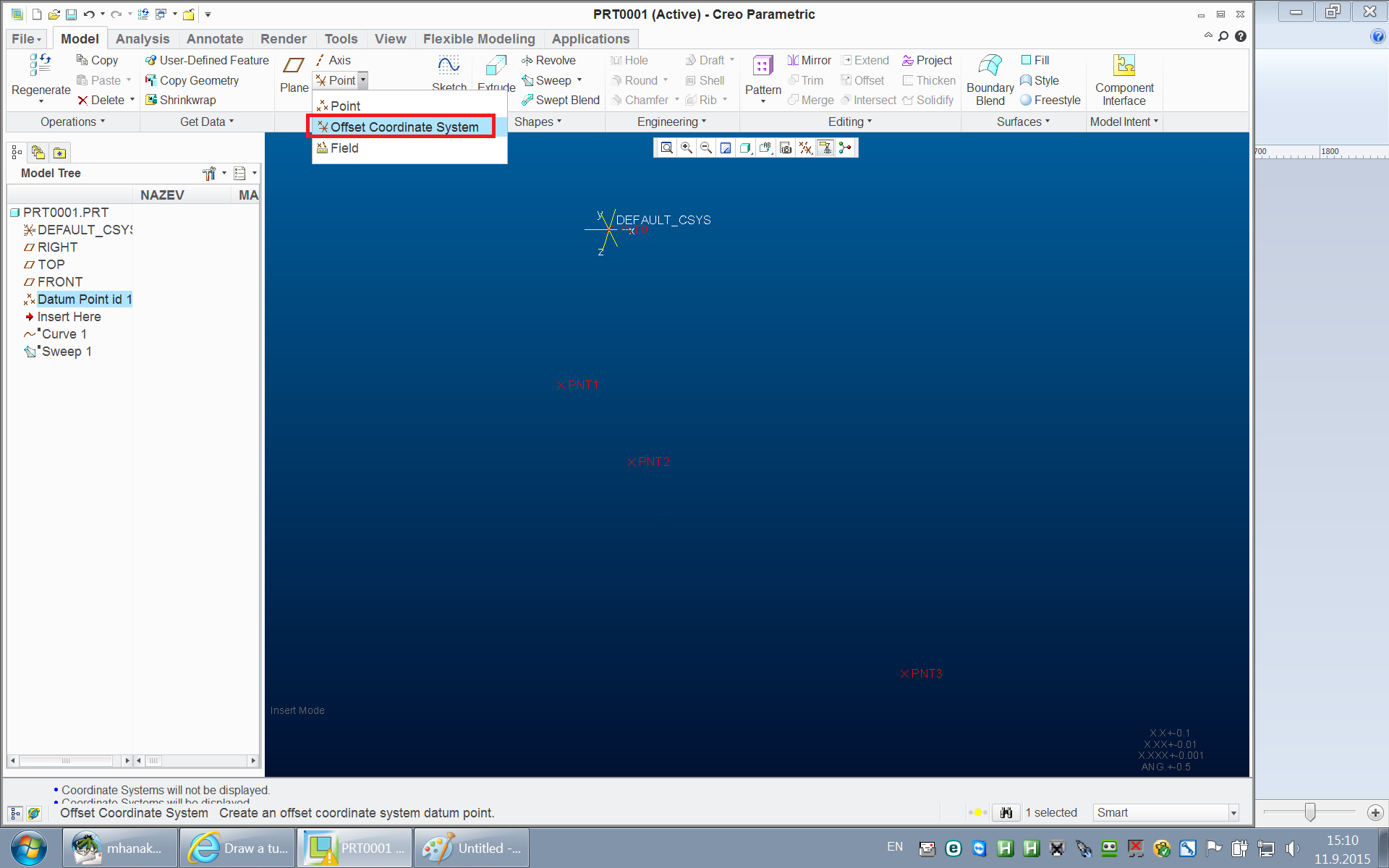
Task: Expand the Surfaces group dropdown
Action: (x=1023, y=122)
